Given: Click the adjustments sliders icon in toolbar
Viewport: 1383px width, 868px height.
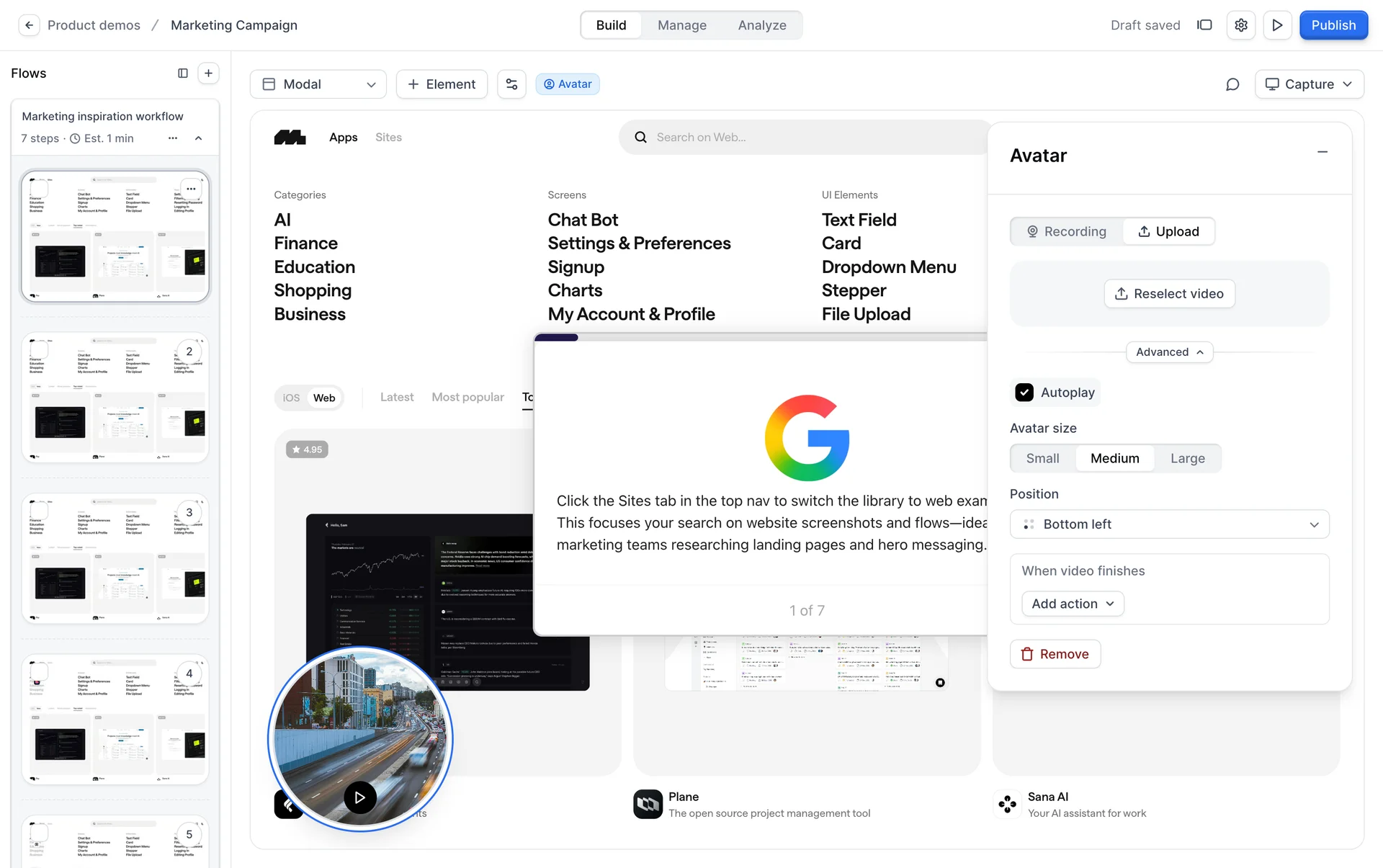Looking at the screenshot, I should (511, 84).
